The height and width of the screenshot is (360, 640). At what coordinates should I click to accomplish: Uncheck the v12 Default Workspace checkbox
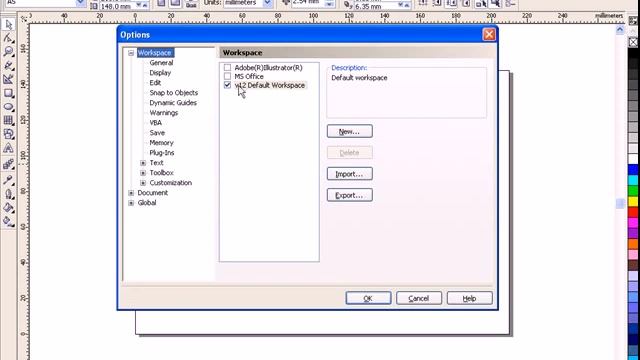point(227,85)
